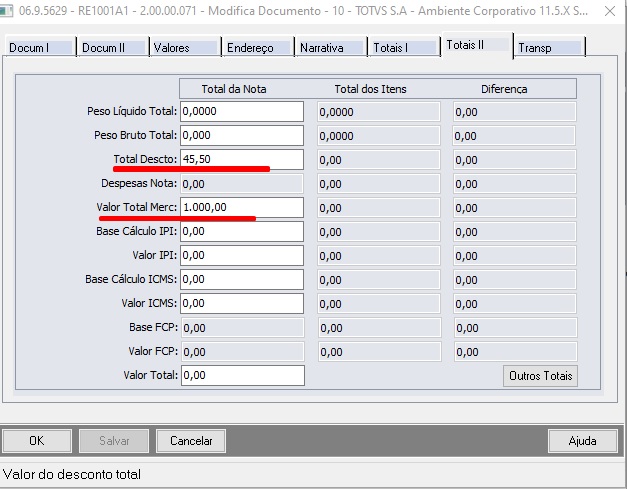This screenshot has width=627, height=489.
Task: Click the Despesas Nota label
Action: tap(139, 183)
